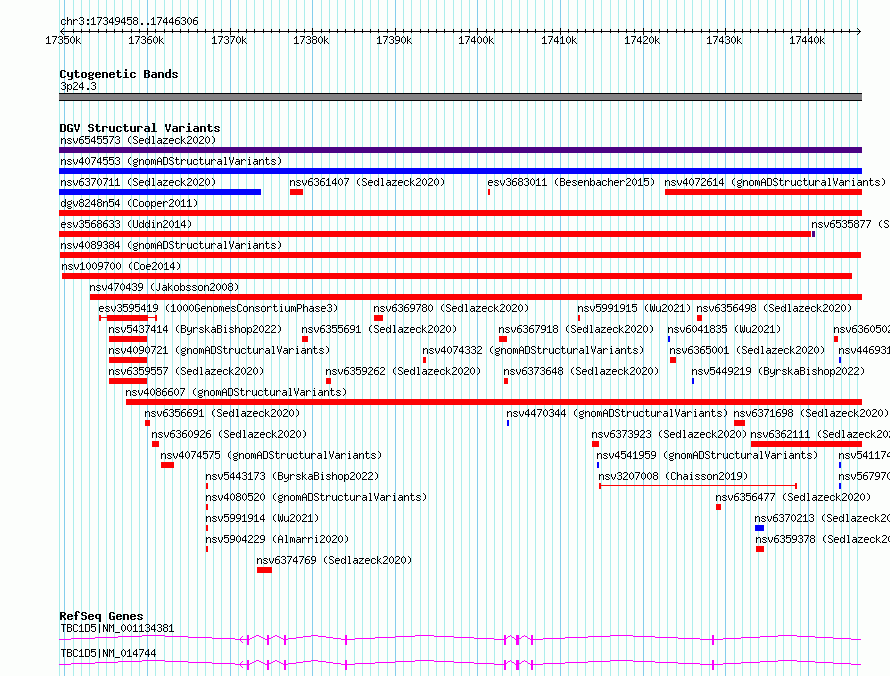Viewport: 890px width, 676px height.
Task: Click nsv4074575 (gnomADStructuralVariants) label
Action: [x=271, y=455]
